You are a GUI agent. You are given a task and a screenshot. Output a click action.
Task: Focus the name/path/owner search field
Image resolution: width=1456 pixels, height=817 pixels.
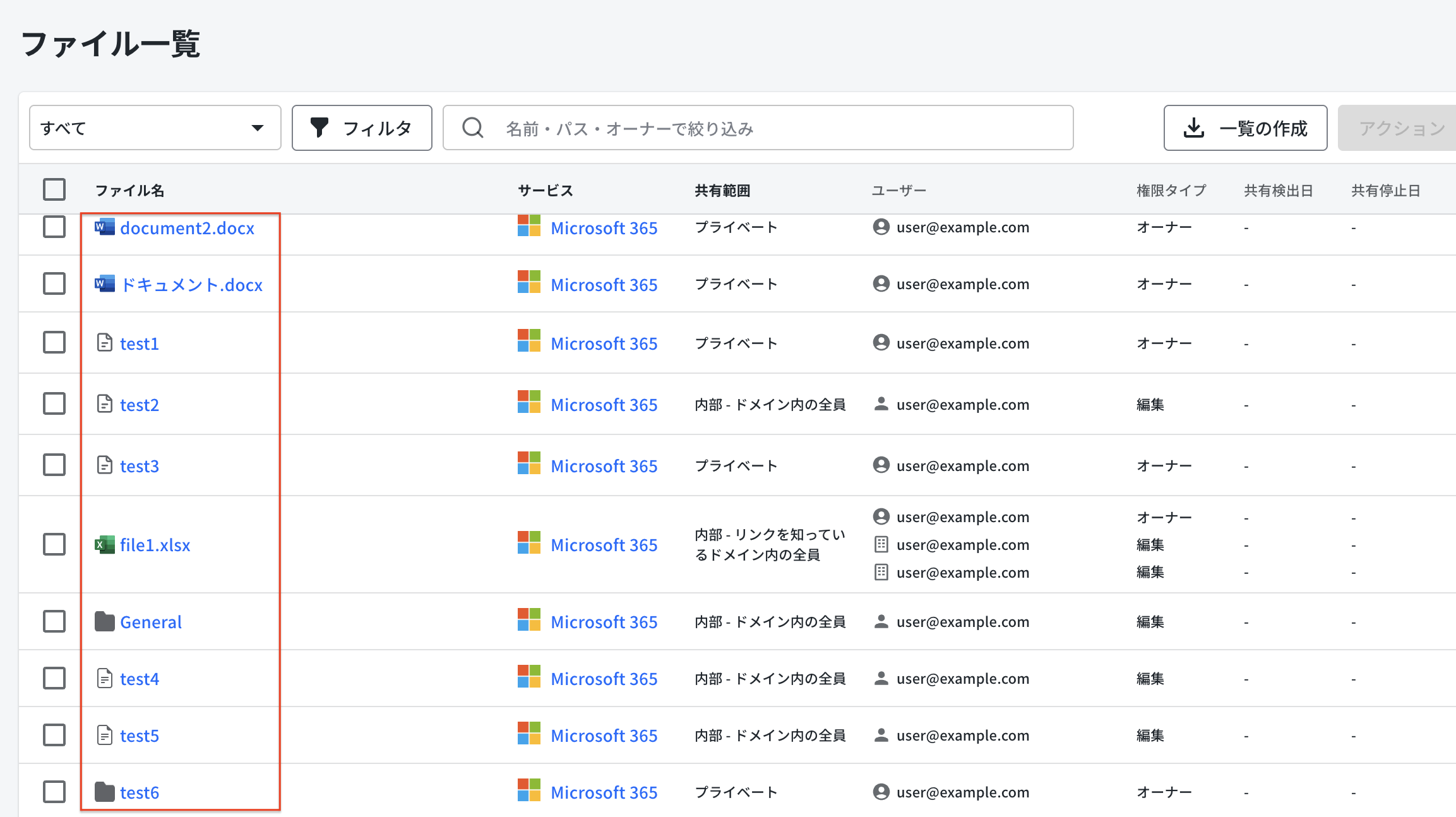click(x=758, y=128)
